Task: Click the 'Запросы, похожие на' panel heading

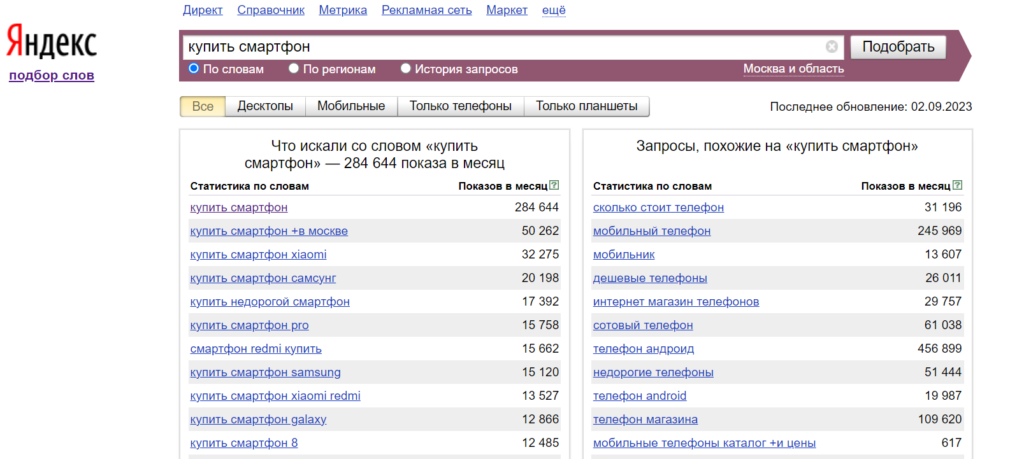Action: pyautogui.click(x=777, y=146)
